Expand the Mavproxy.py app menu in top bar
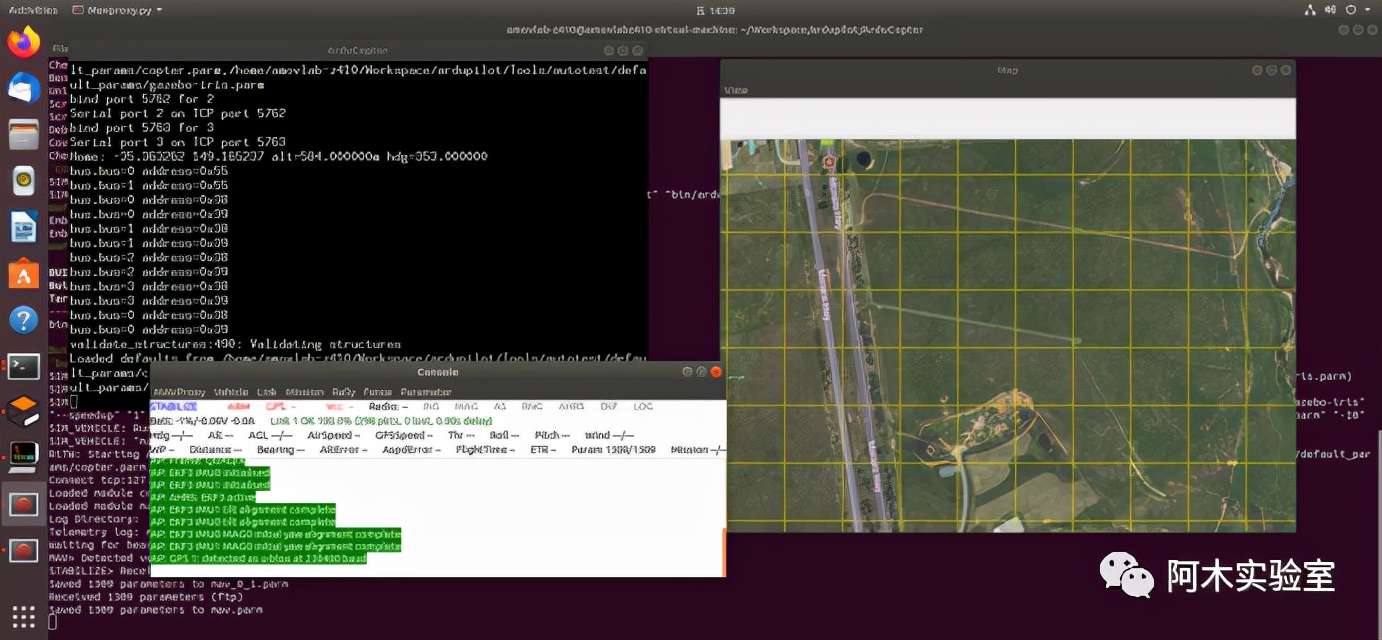Screen dimensions: 1382x640 click(x=117, y=10)
